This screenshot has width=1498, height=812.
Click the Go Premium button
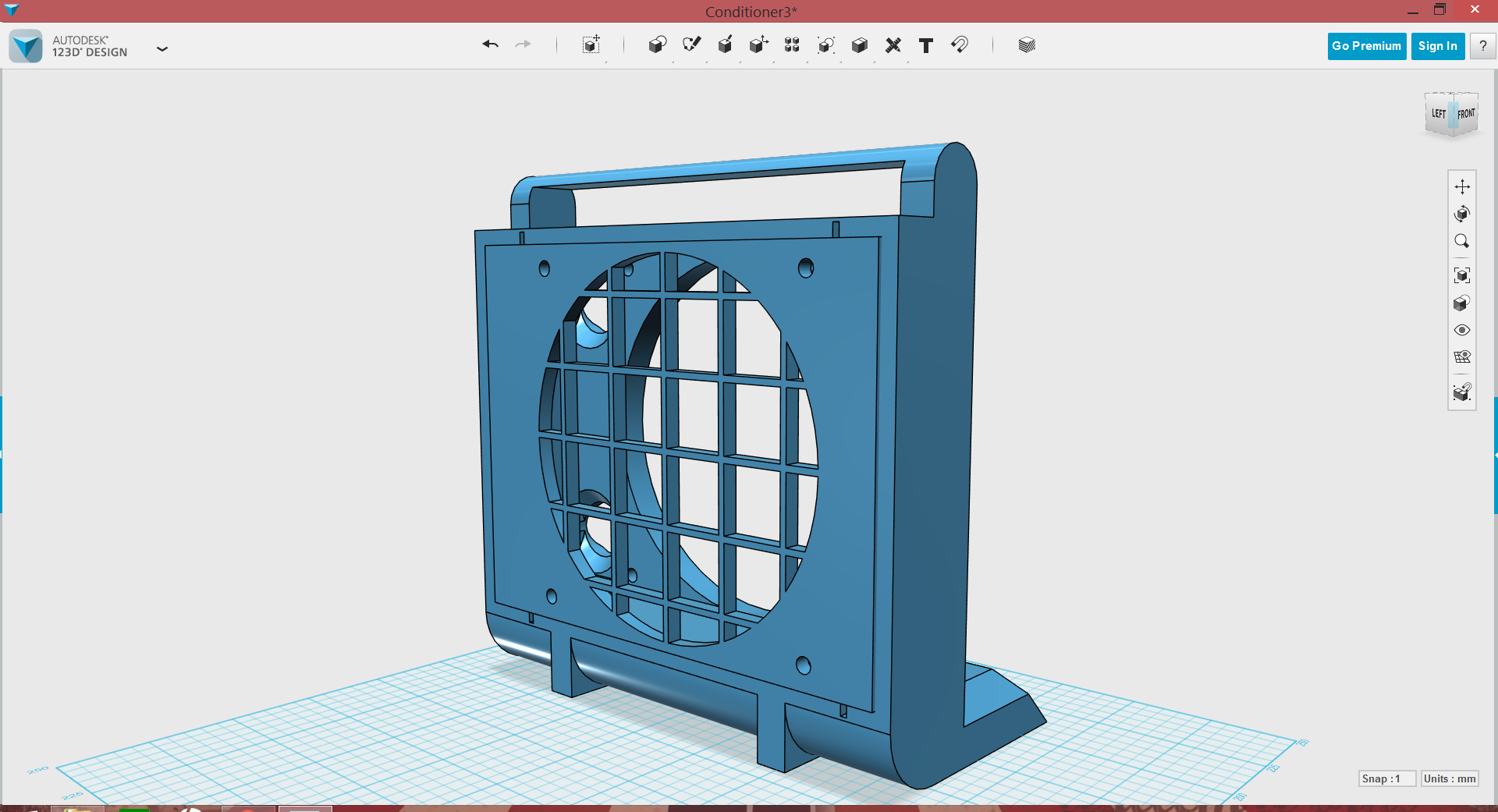[1366, 46]
